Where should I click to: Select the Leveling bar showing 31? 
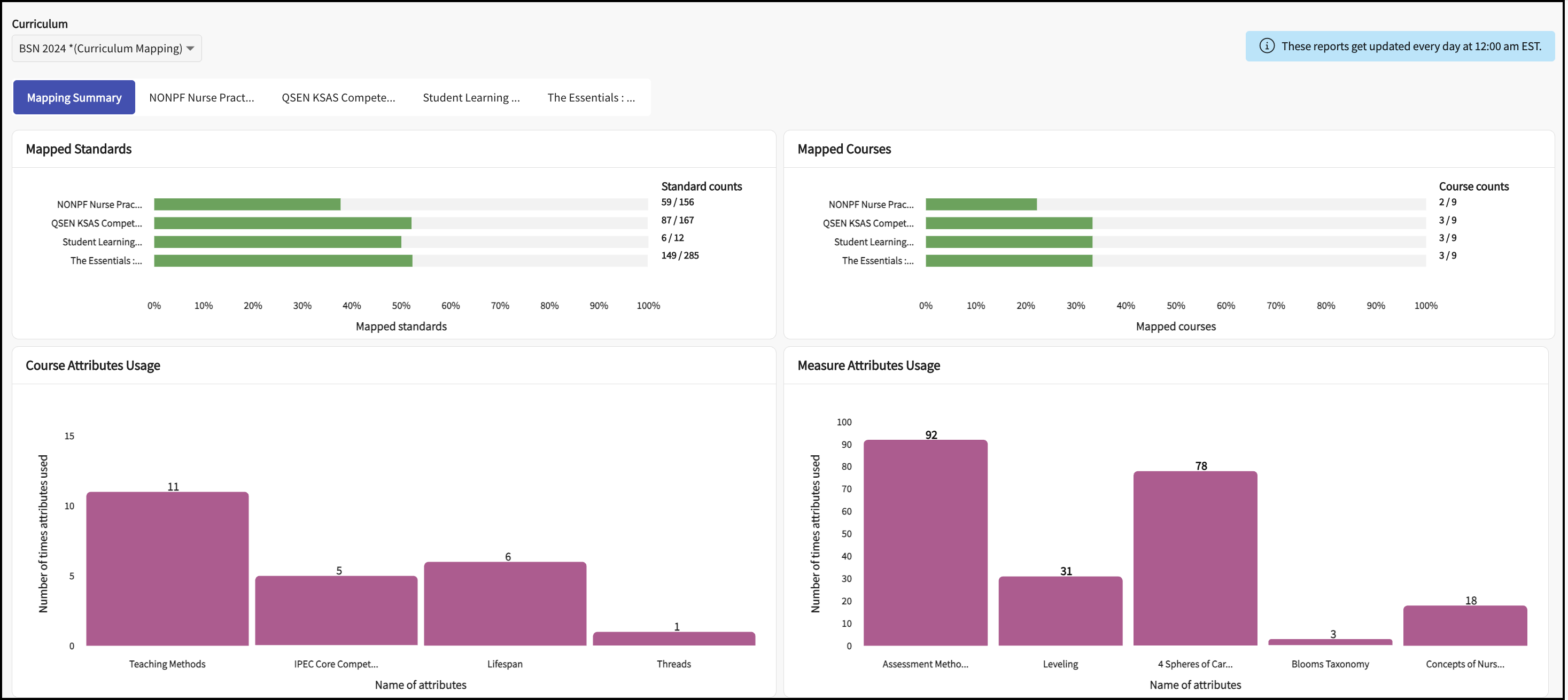point(1060,611)
